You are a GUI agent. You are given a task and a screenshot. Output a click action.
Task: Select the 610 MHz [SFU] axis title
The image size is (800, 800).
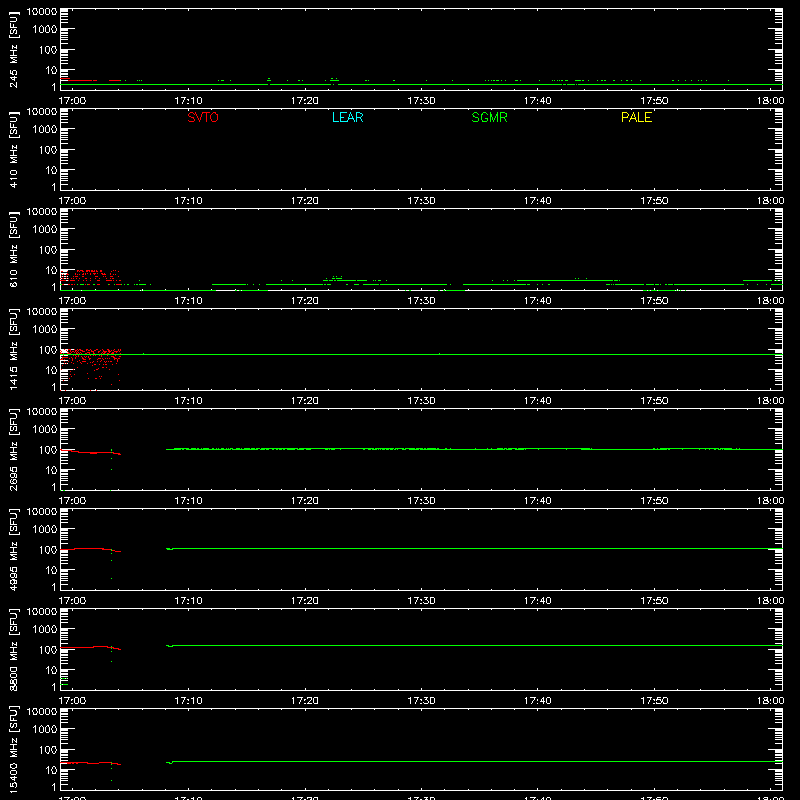(x=13, y=249)
